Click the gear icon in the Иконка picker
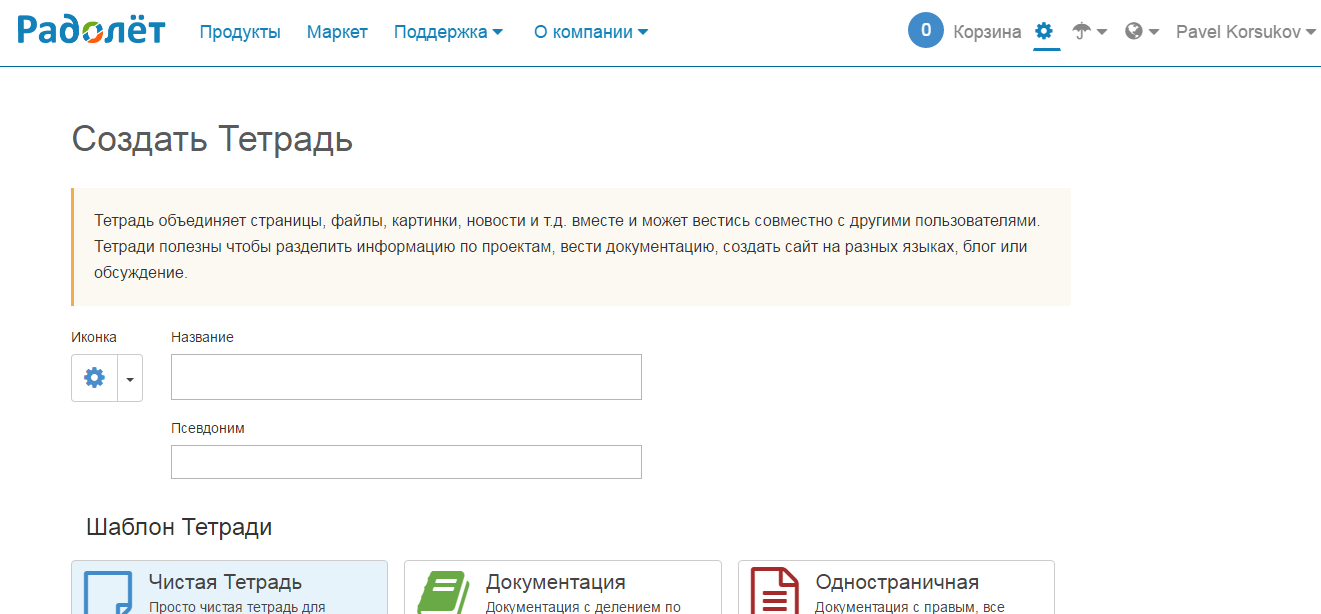1321x614 pixels. (x=94, y=377)
